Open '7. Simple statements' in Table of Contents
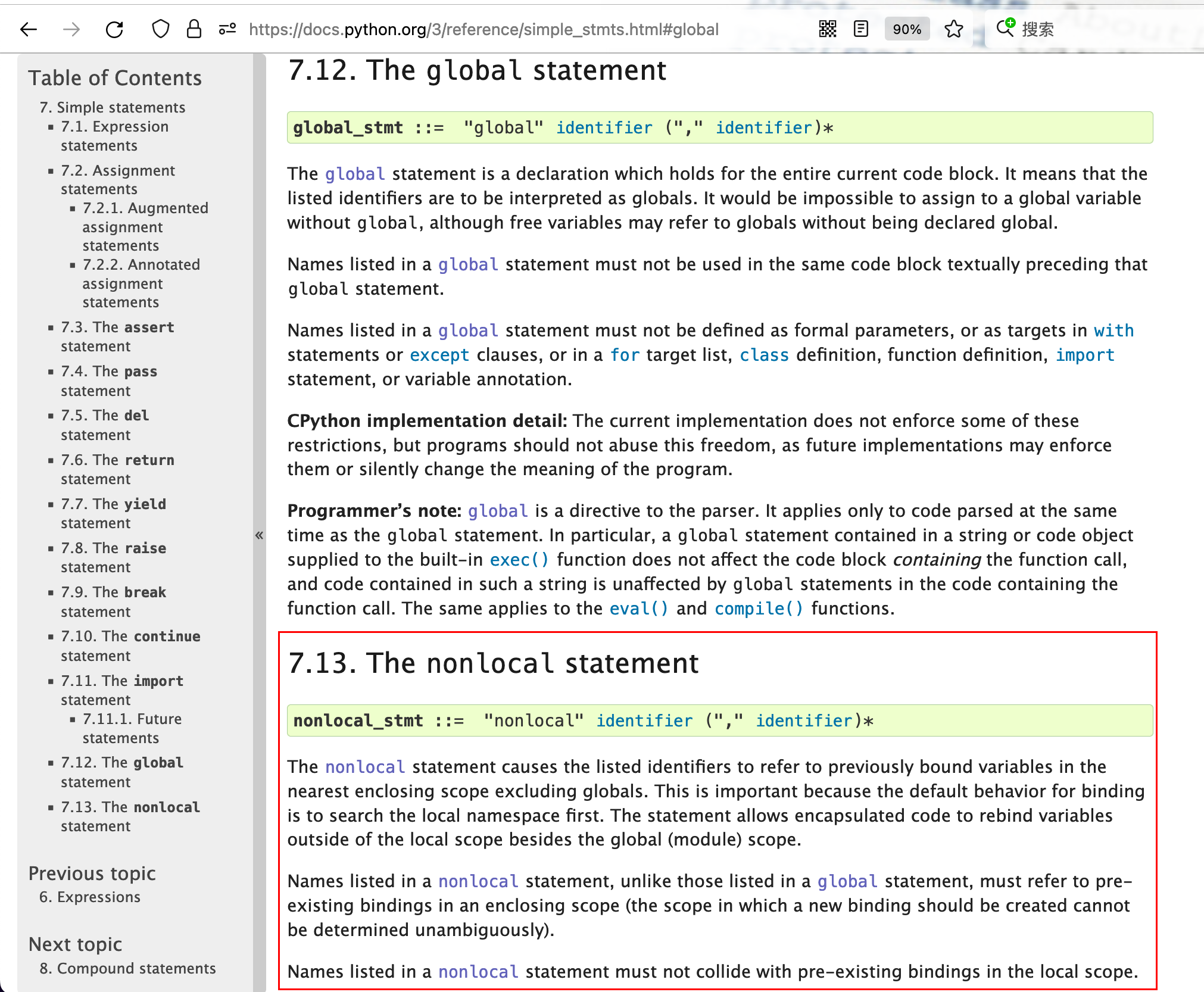1204x992 pixels. (x=113, y=107)
